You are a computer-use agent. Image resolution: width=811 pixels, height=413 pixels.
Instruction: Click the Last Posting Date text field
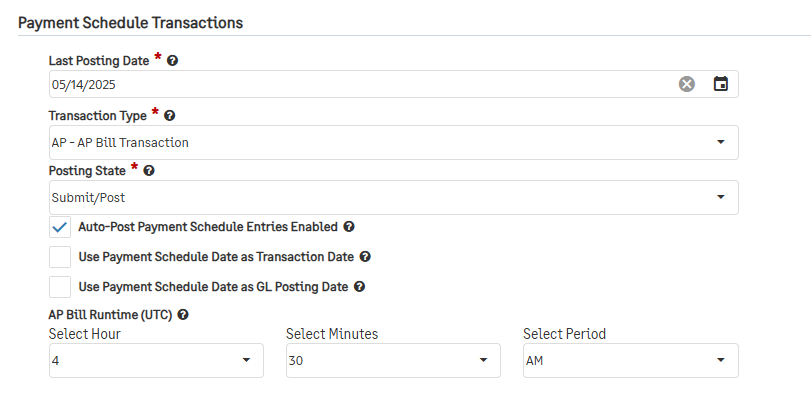pyautogui.click(x=362, y=84)
